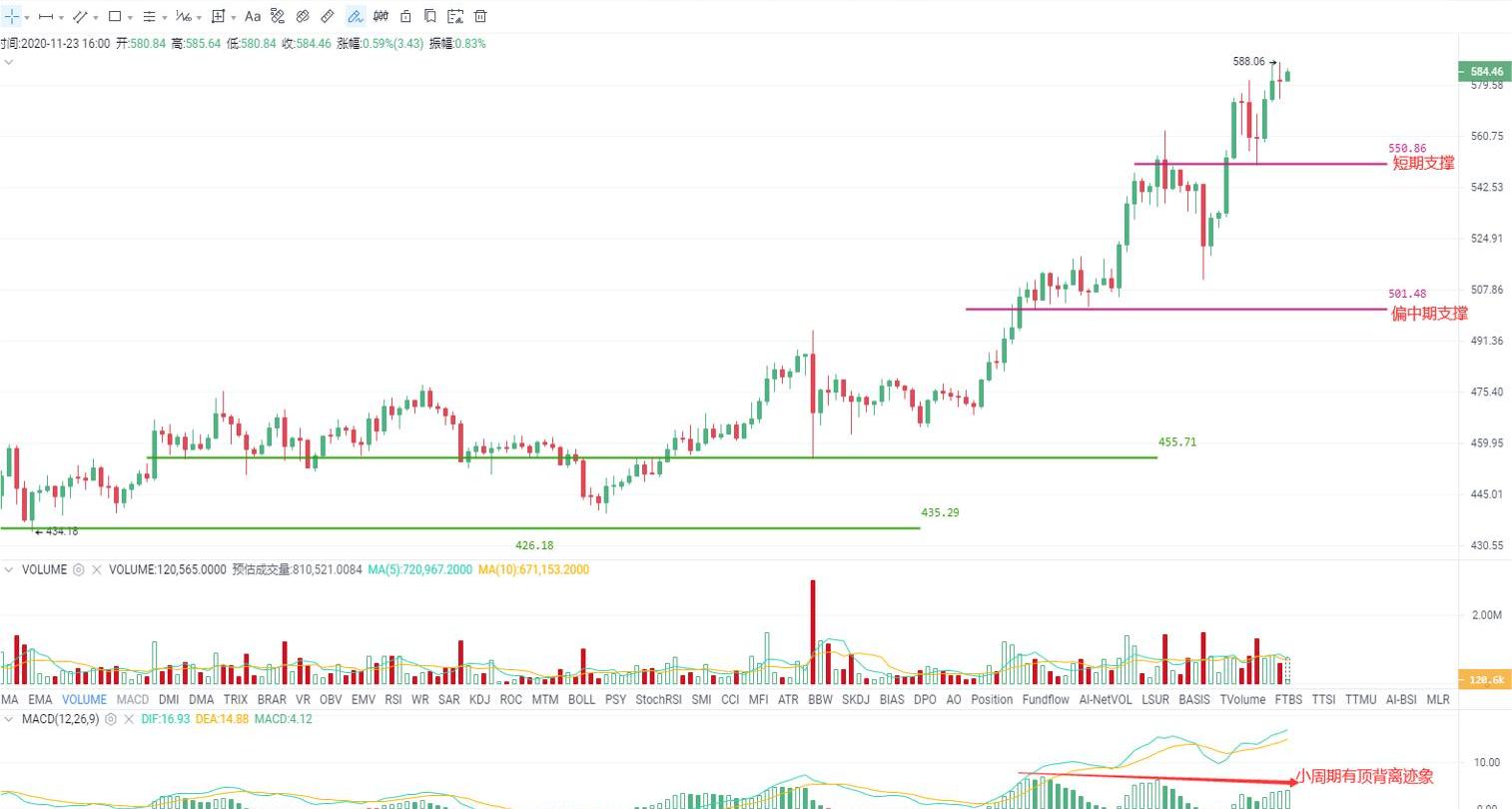Select the pink 550.86 support line
Image resolution: width=1512 pixels, height=809 pixels.
pos(1260,164)
